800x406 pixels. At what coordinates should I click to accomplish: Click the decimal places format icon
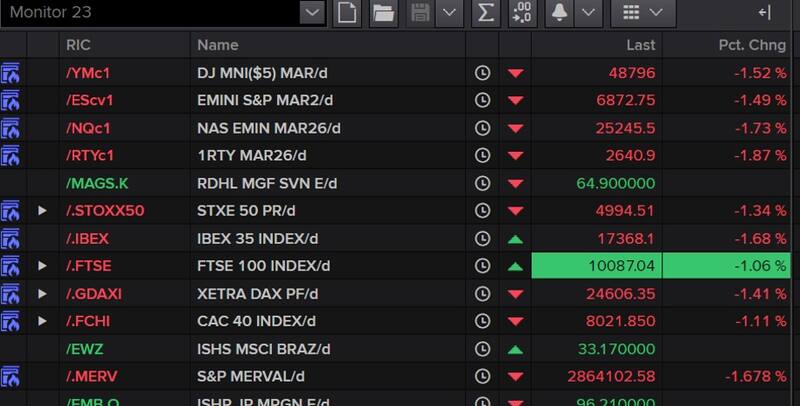point(521,13)
